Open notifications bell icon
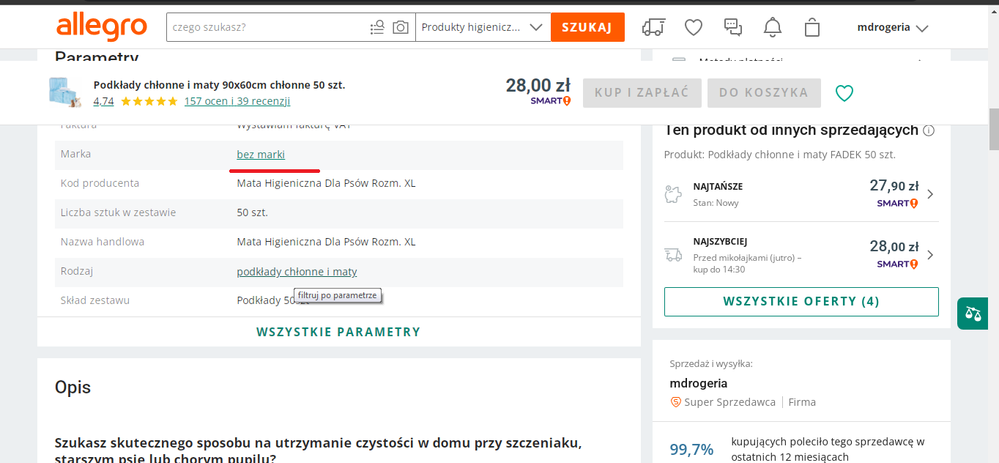 coord(773,27)
